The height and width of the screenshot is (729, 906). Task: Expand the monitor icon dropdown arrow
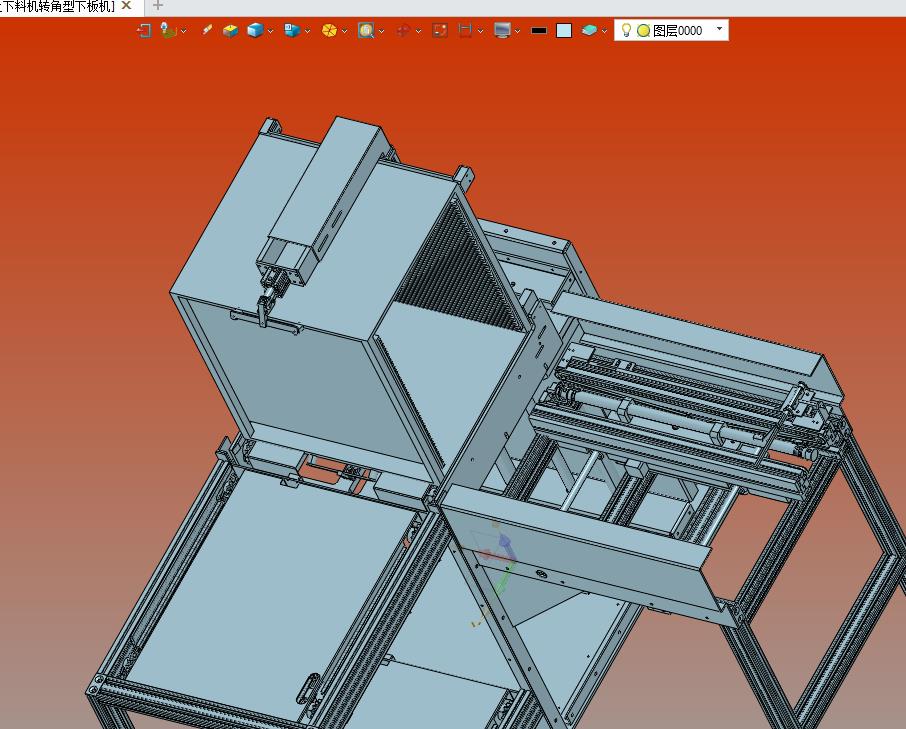518,31
